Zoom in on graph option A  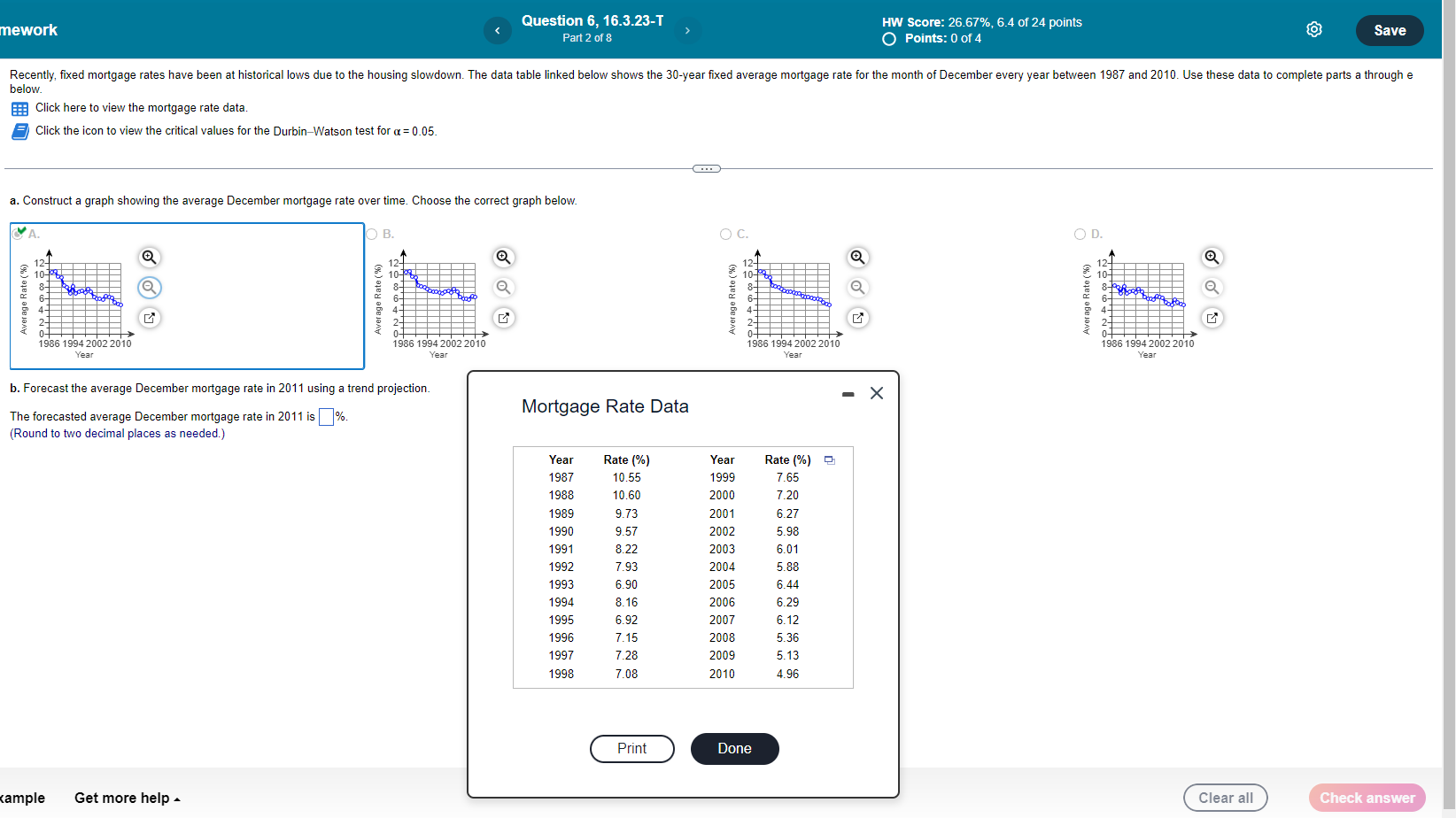click(149, 257)
